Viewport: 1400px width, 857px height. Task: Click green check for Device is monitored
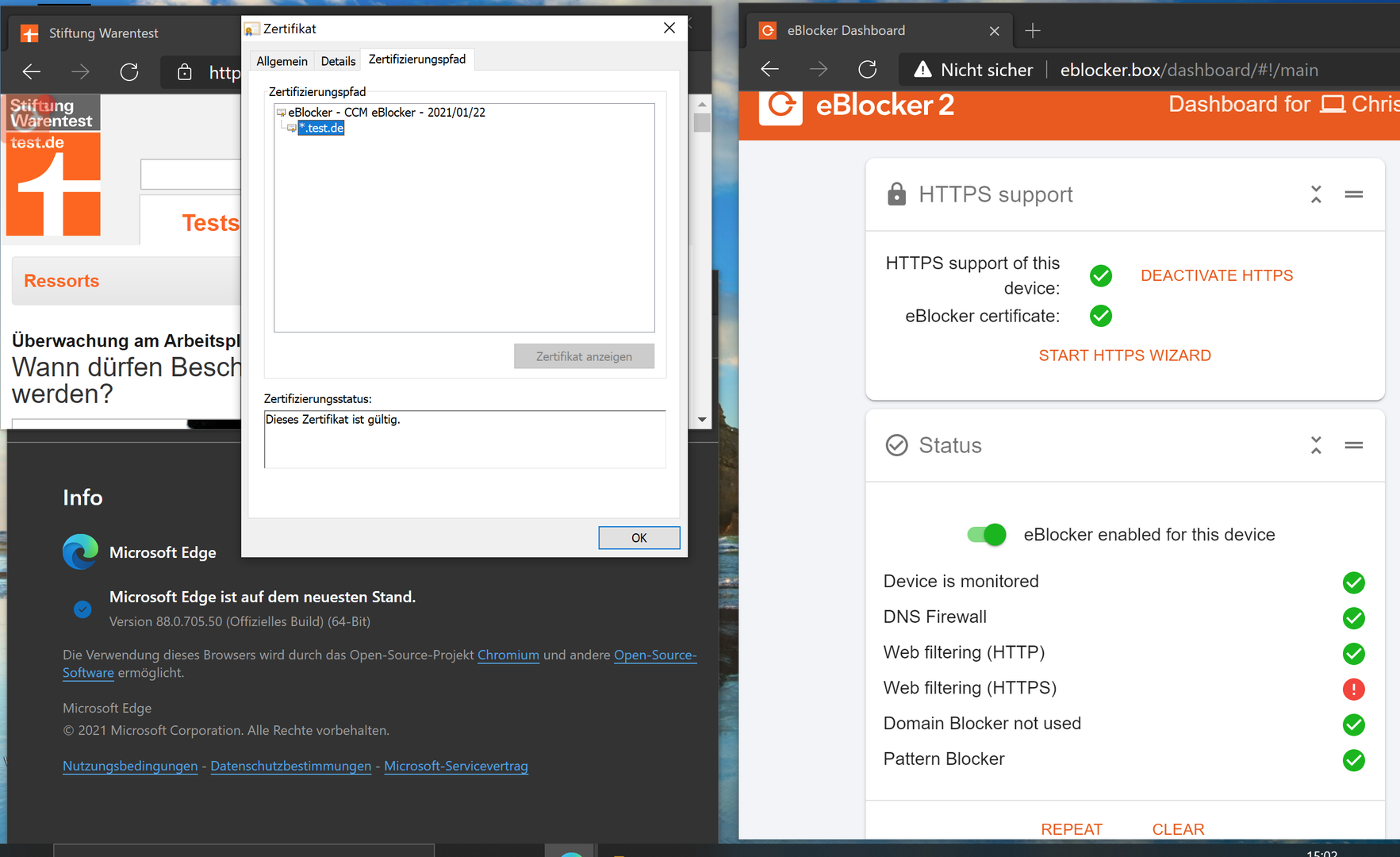(1354, 582)
